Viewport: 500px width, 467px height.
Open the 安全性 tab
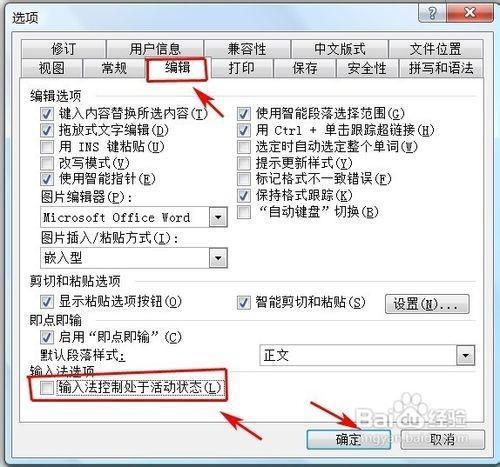pyautogui.click(x=367, y=69)
